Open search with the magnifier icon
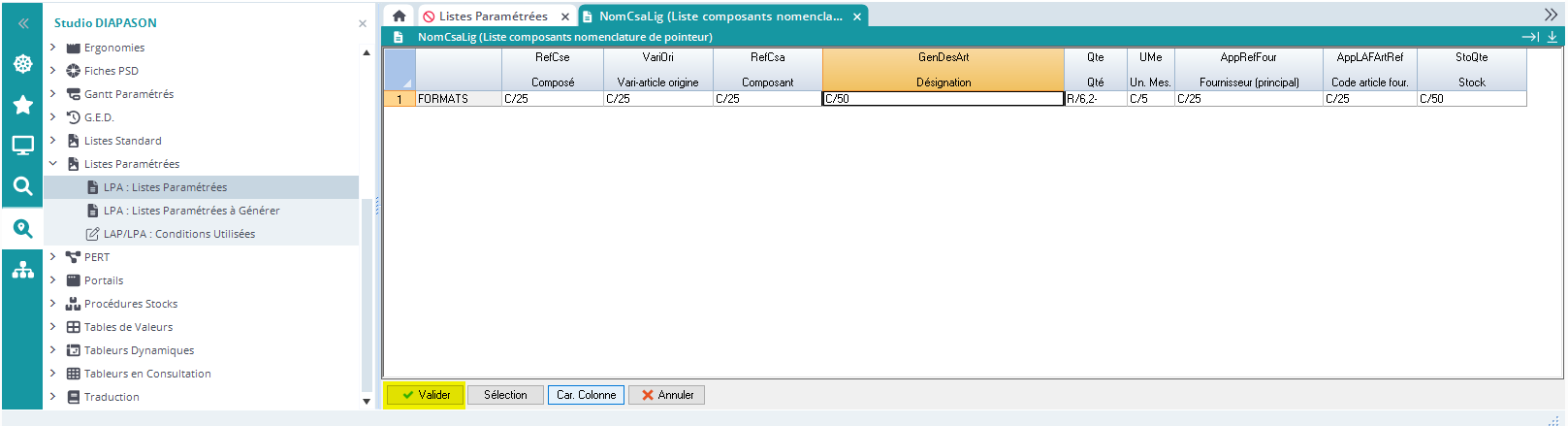This screenshot has height=426, width=1568. point(23,186)
